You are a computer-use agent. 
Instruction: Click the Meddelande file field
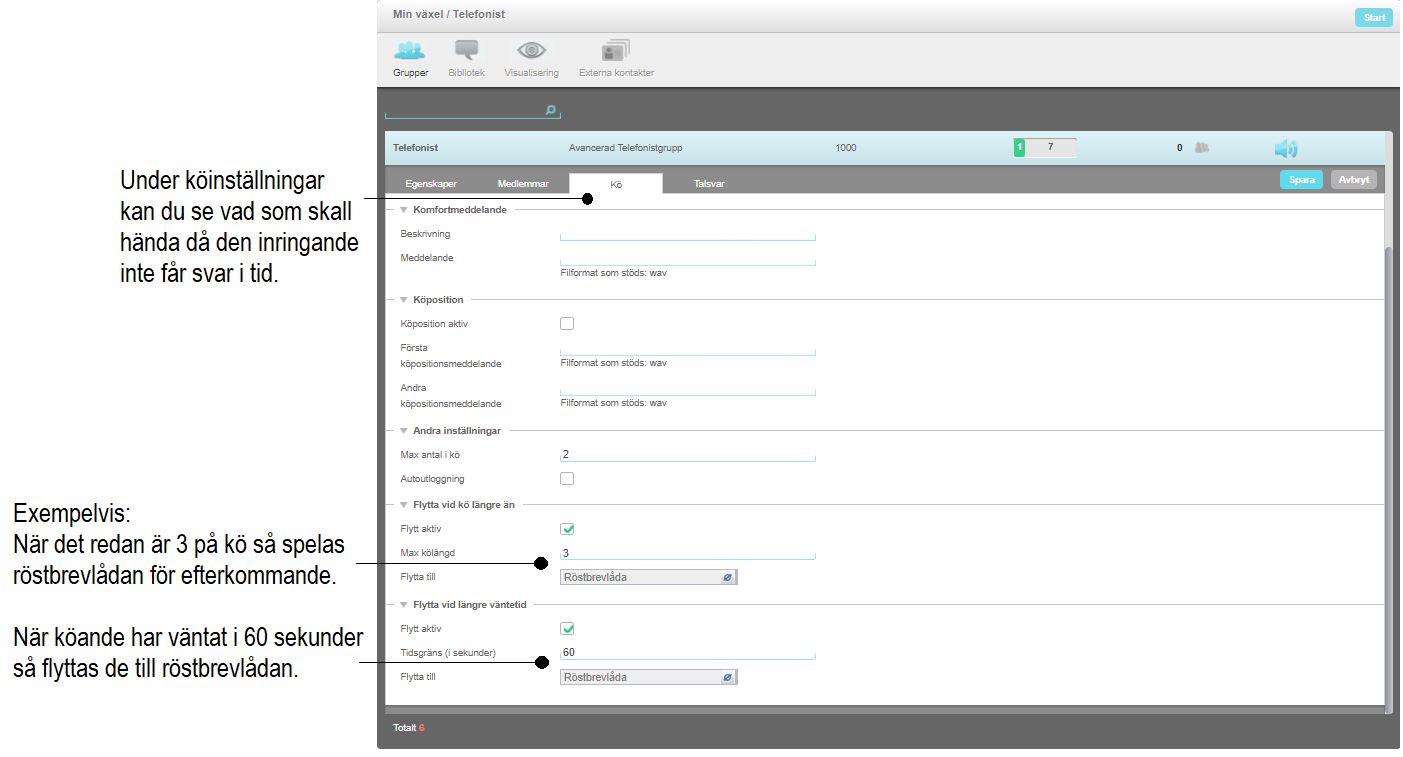click(688, 258)
